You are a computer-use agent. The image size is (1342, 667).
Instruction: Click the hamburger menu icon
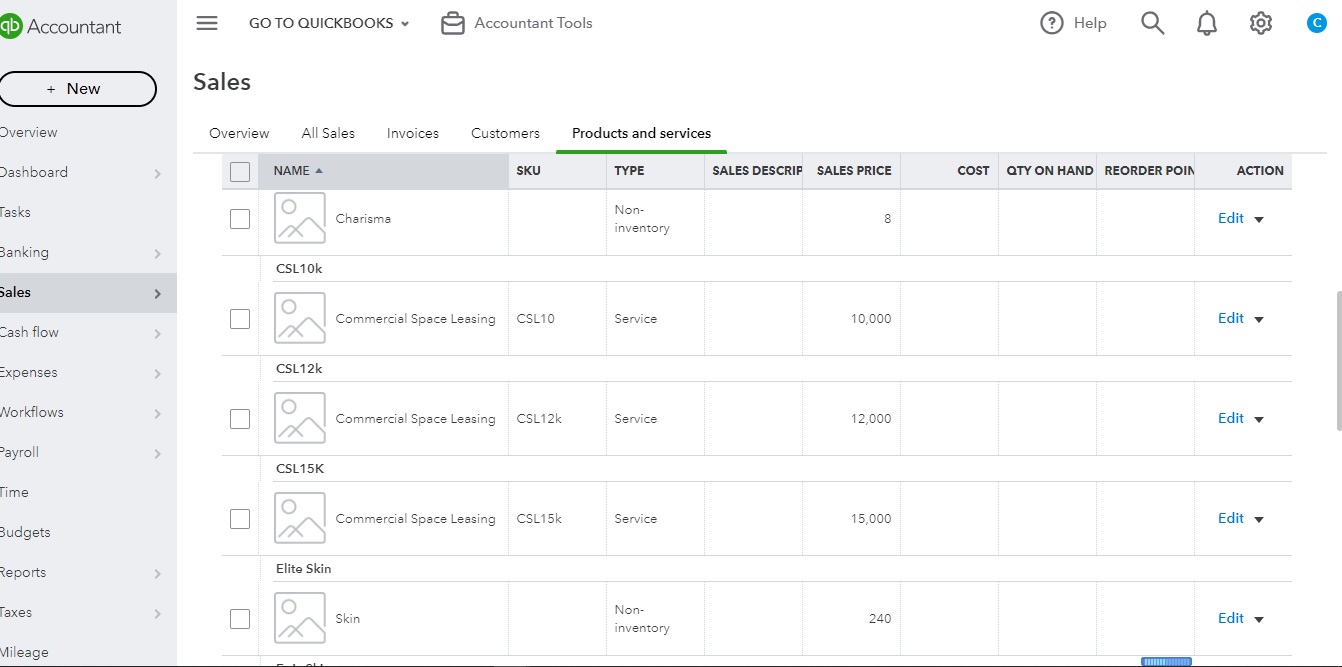pyautogui.click(x=207, y=23)
